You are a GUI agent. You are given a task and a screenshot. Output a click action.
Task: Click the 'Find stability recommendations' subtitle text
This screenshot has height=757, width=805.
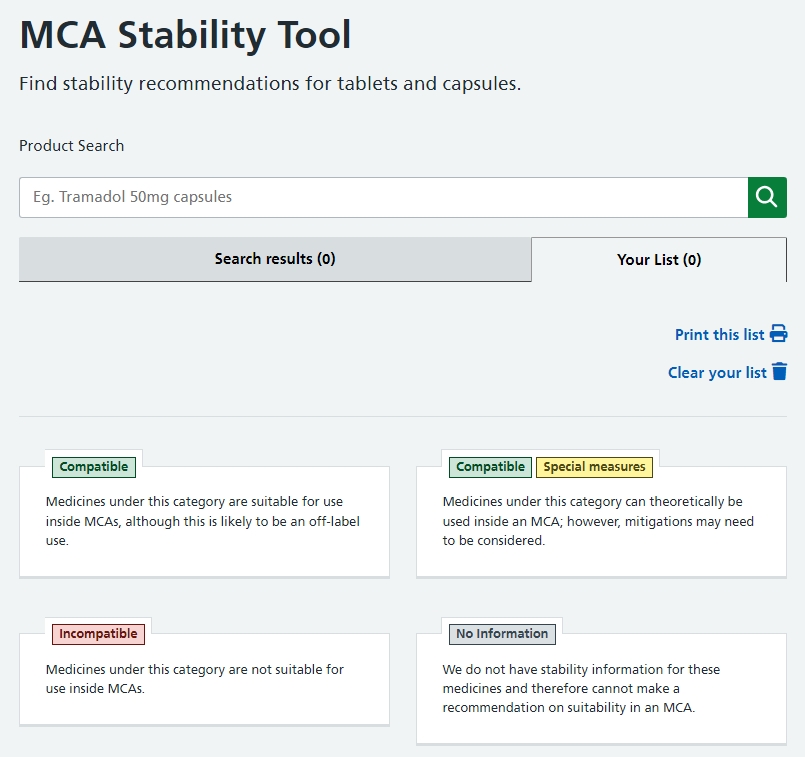coord(270,84)
